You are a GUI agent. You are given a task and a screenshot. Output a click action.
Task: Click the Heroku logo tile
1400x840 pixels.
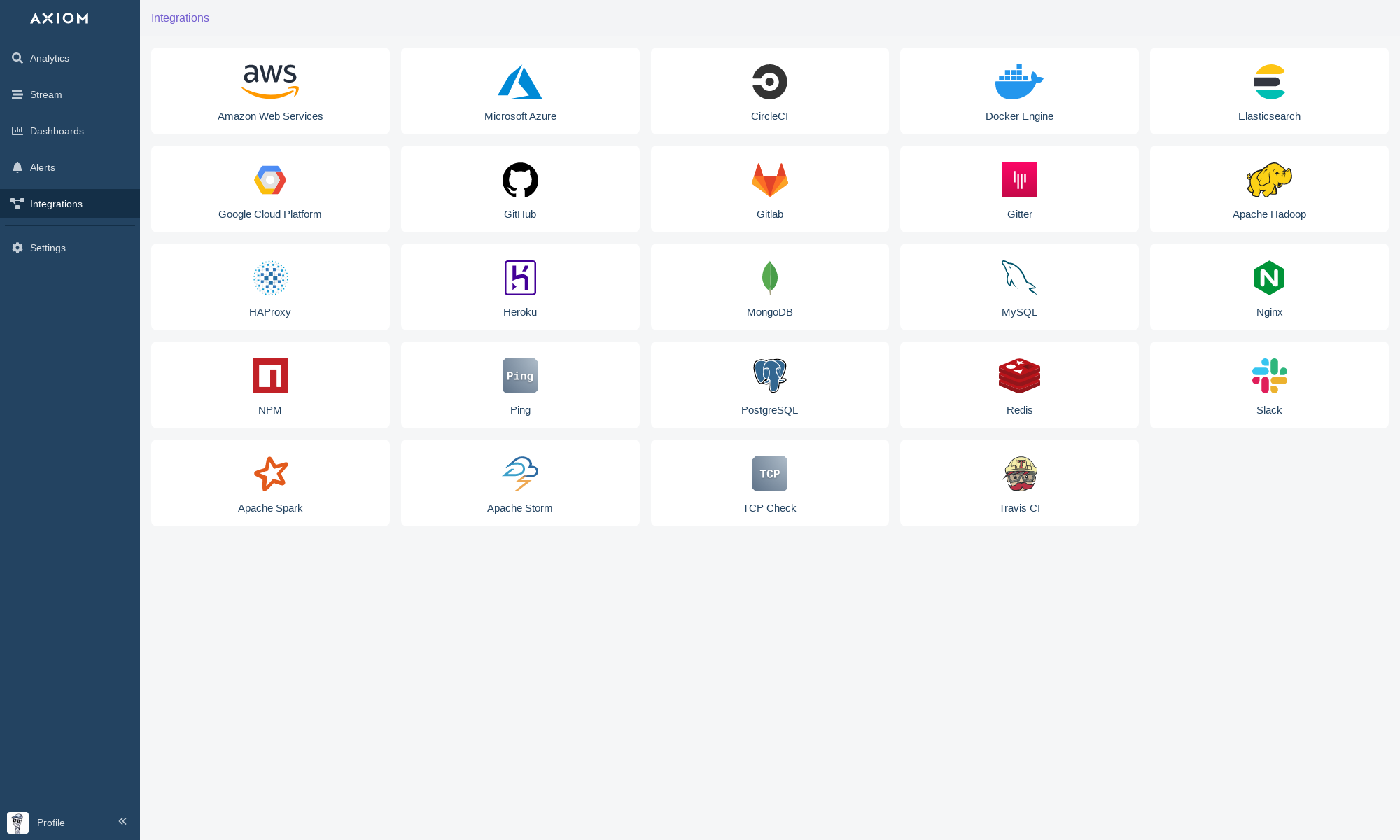click(520, 287)
